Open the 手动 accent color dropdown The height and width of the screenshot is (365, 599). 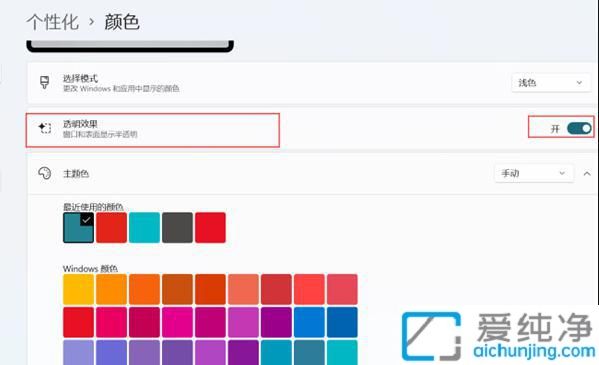pos(534,173)
